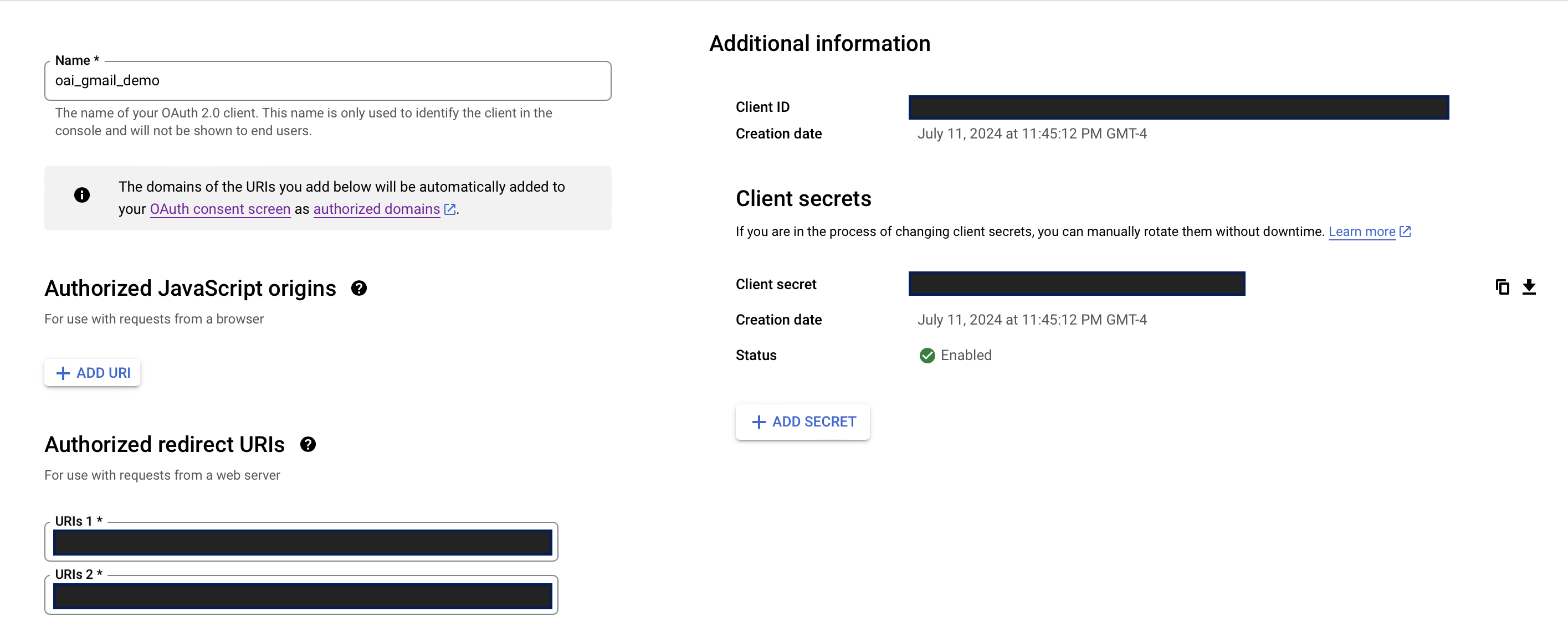Image resolution: width=1568 pixels, height=627 pixels.
Task: Click inside the Name field showing oai_gmail_demo
Action: point(327,80)
